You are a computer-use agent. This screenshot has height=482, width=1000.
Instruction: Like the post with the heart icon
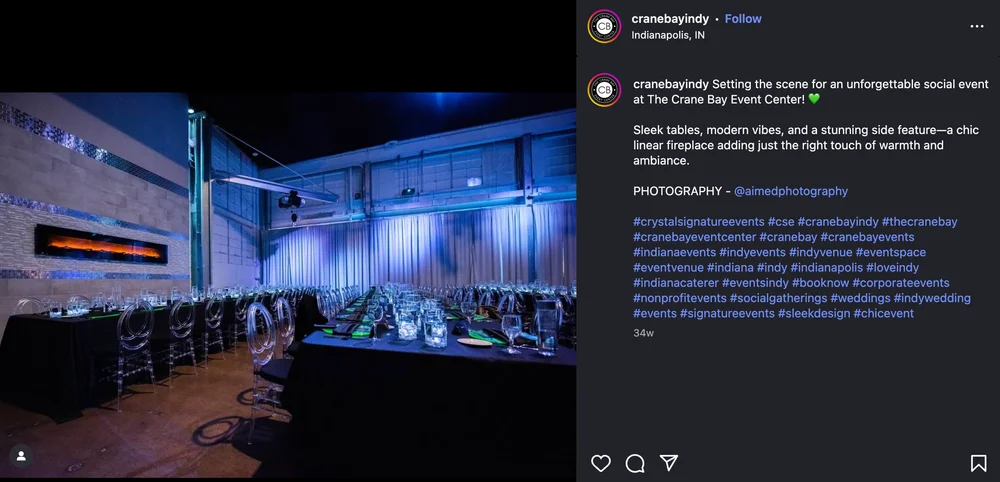click(x=601, y=463)
